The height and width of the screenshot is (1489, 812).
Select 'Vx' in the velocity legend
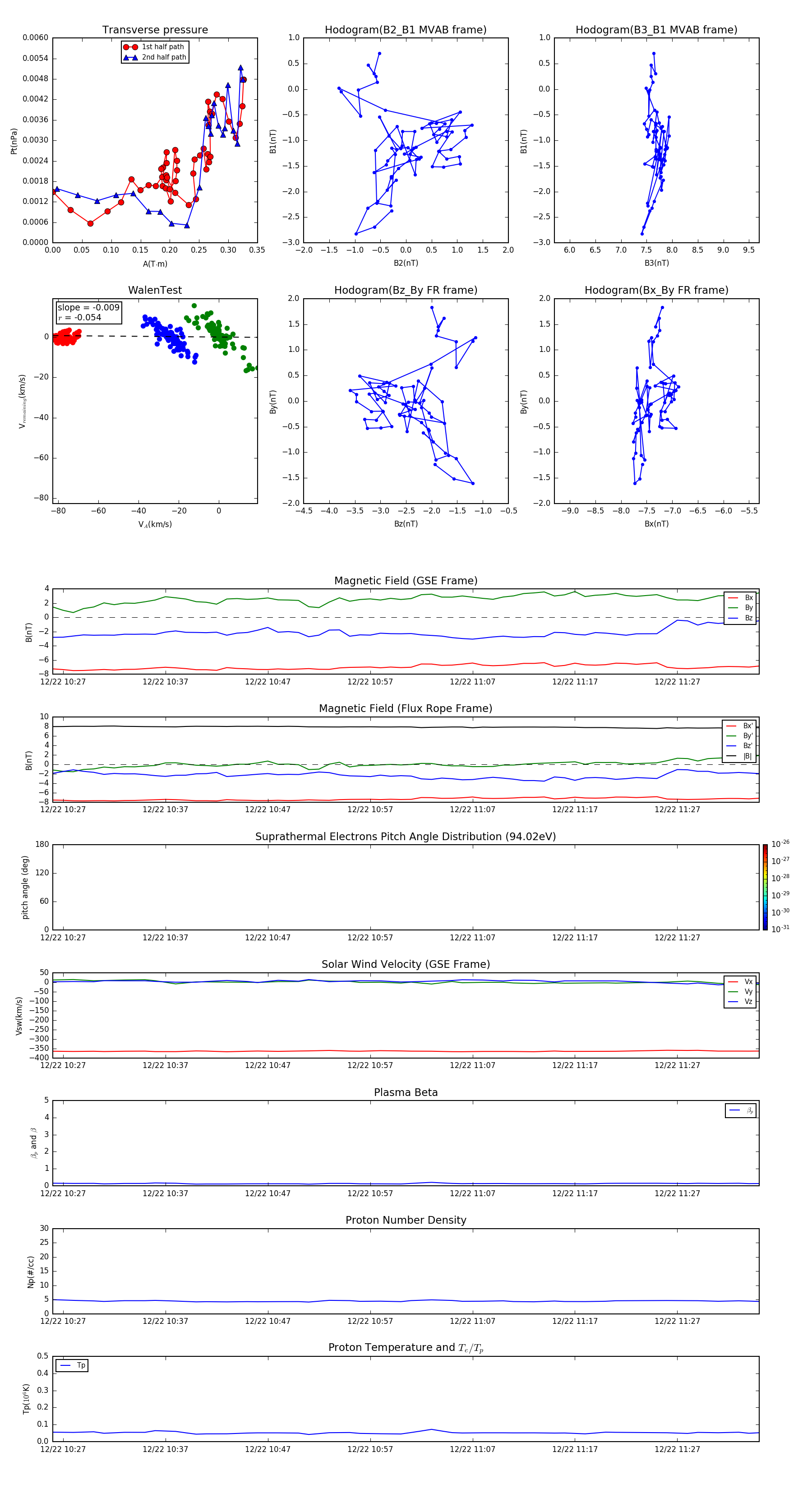740,981
